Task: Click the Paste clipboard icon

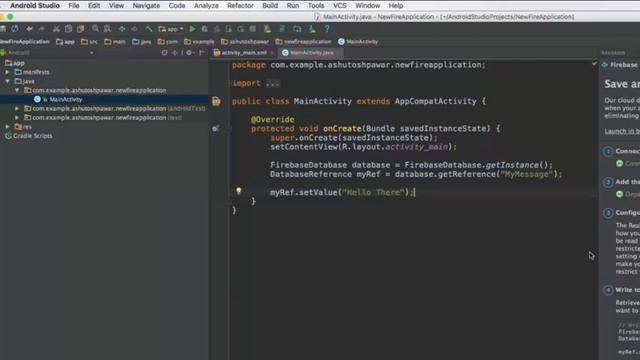Action: pos(81,29)
